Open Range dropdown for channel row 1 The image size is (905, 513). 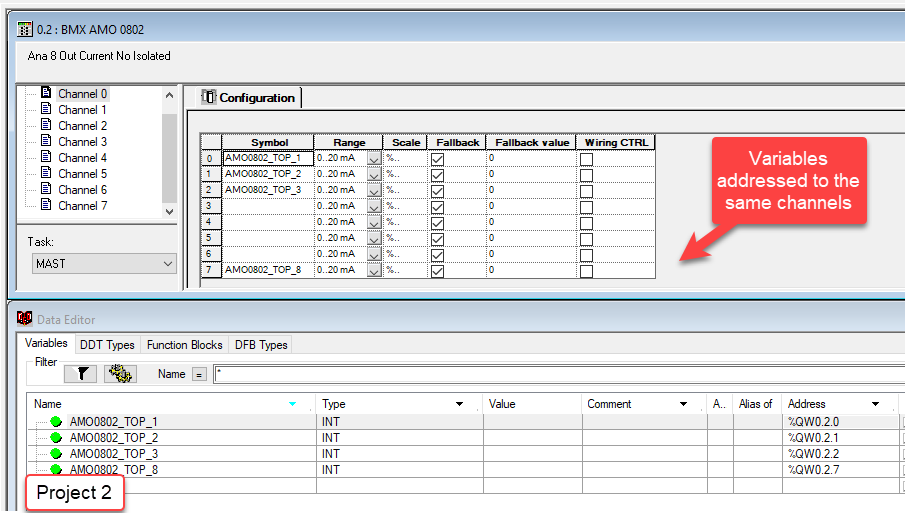(x=374, y=174)
